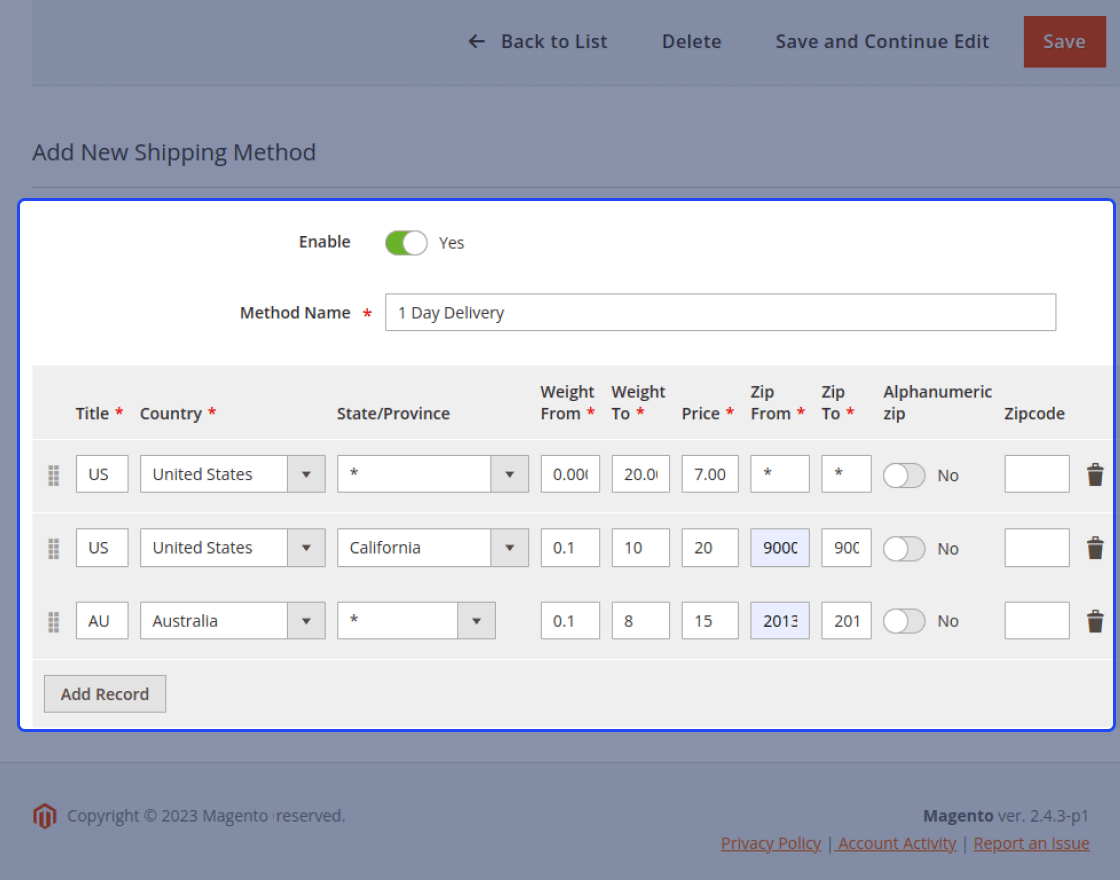
Task: Grab drag handle of first US row
Action: point(54,475)
